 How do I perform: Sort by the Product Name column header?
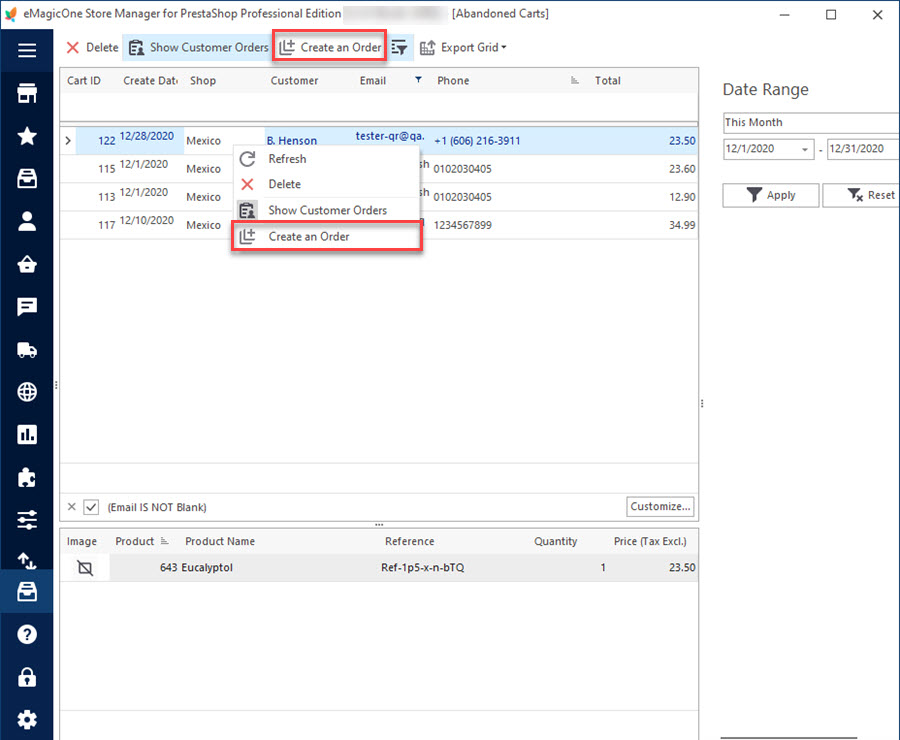tap(220, 541)
